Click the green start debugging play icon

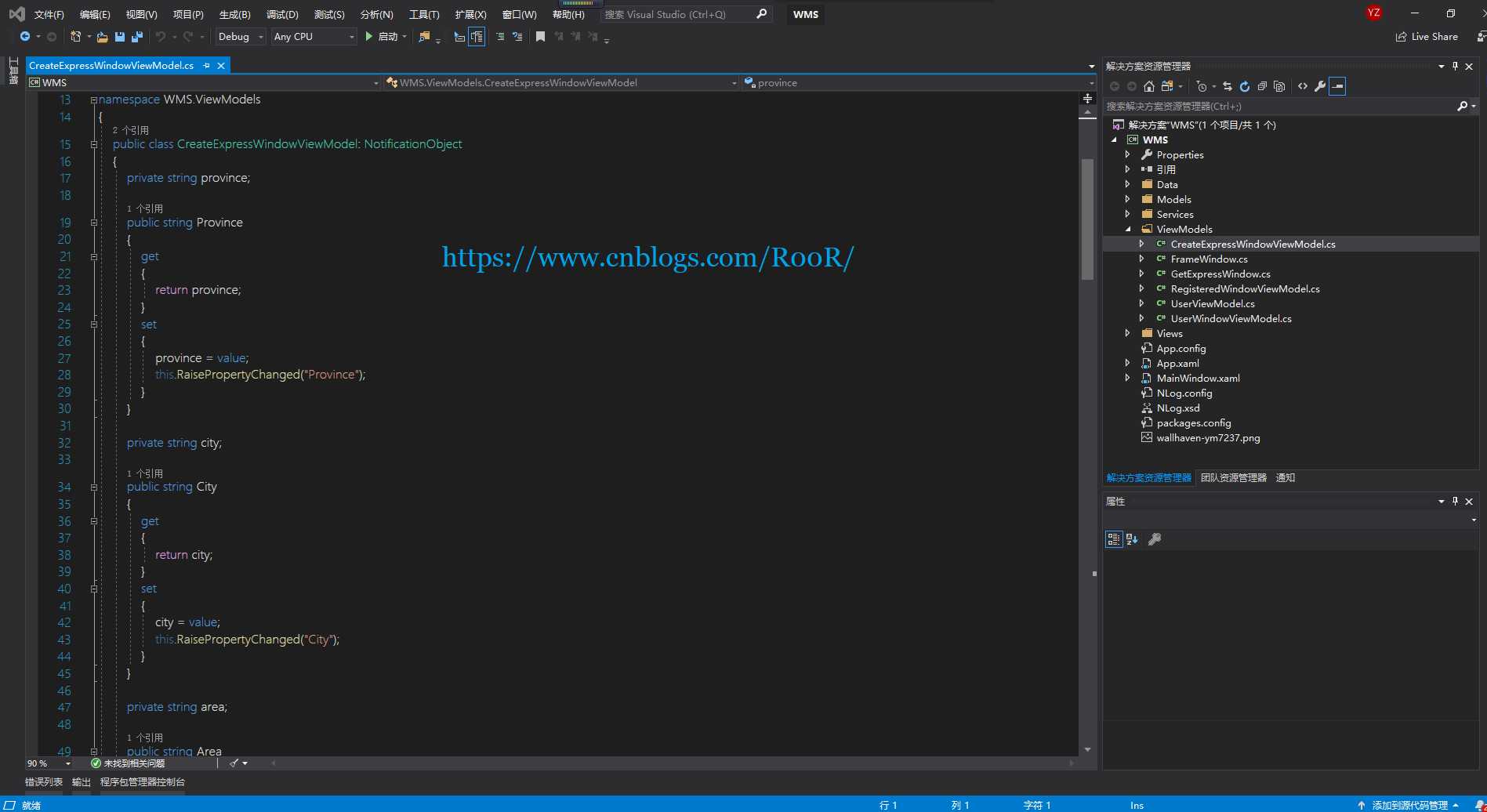coord(368,37)
